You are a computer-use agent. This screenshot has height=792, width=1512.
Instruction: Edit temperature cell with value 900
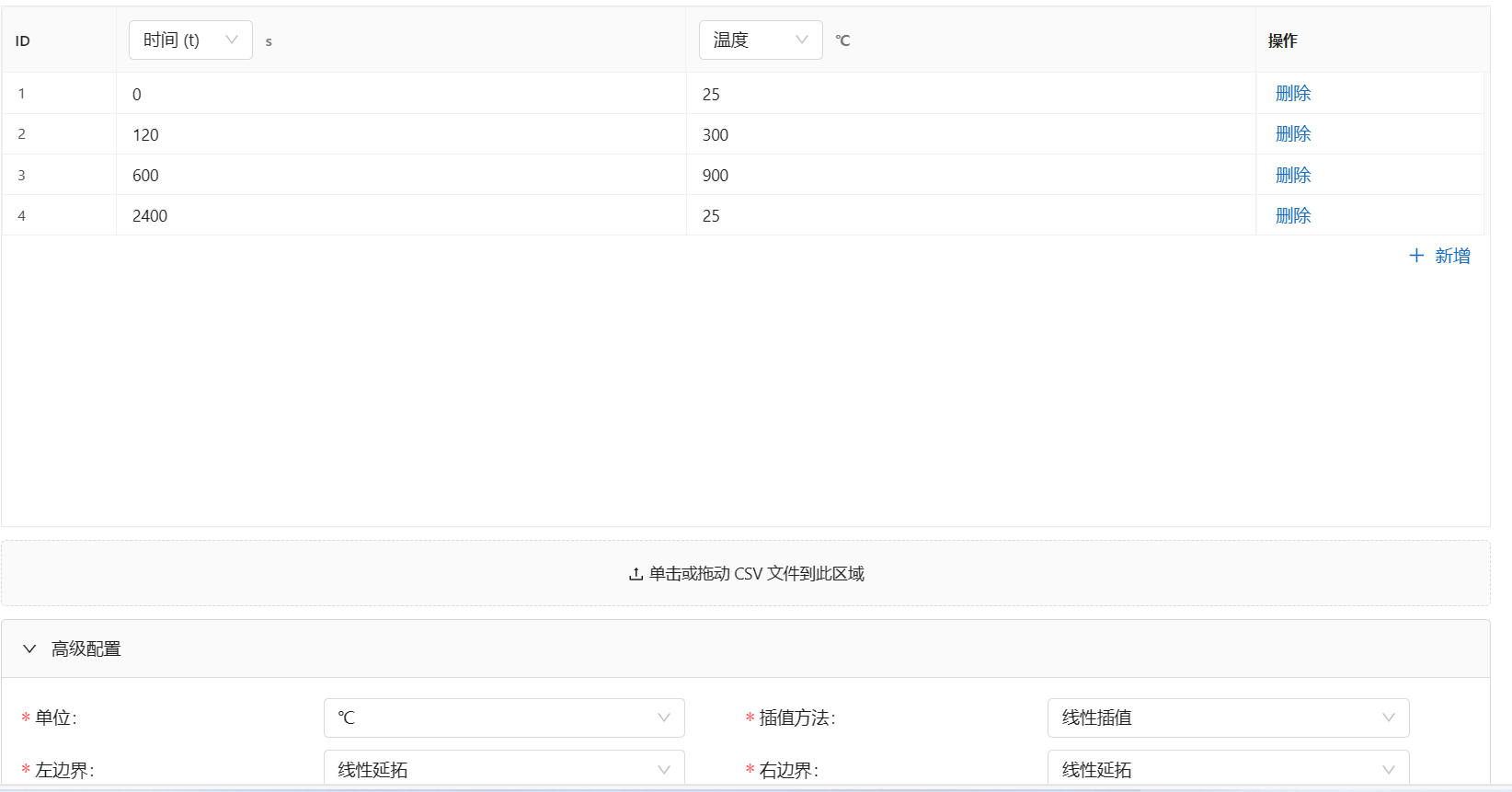click(x=971, y=175)
